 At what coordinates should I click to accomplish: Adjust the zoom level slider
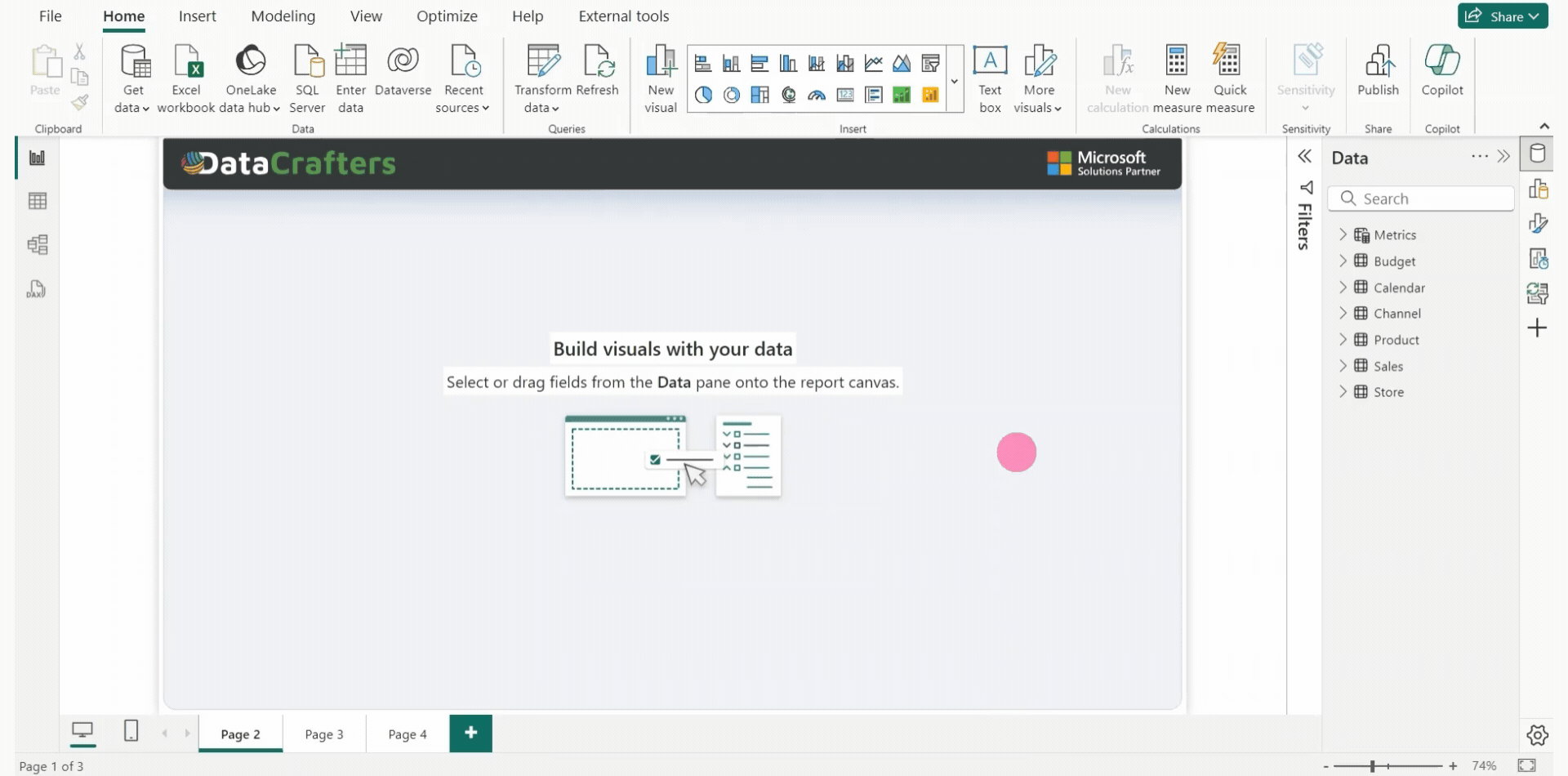pos(1373,766)
